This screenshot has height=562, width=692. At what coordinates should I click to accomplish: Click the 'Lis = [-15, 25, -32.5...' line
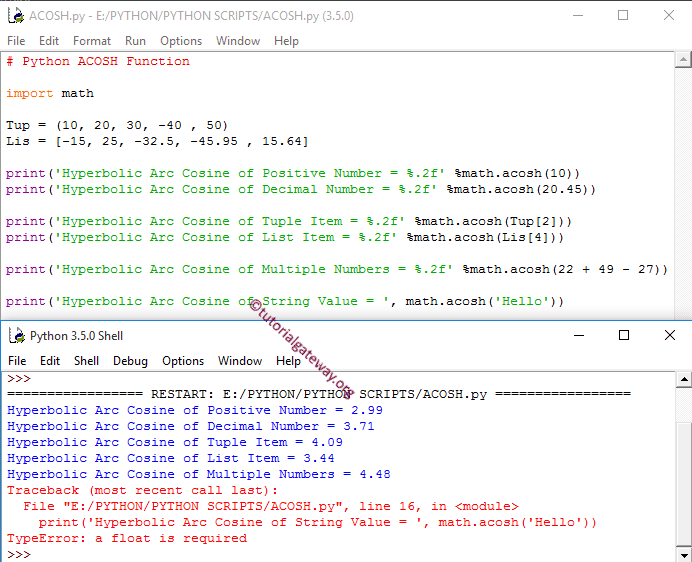pyautogui.click(x=157, y=141)
